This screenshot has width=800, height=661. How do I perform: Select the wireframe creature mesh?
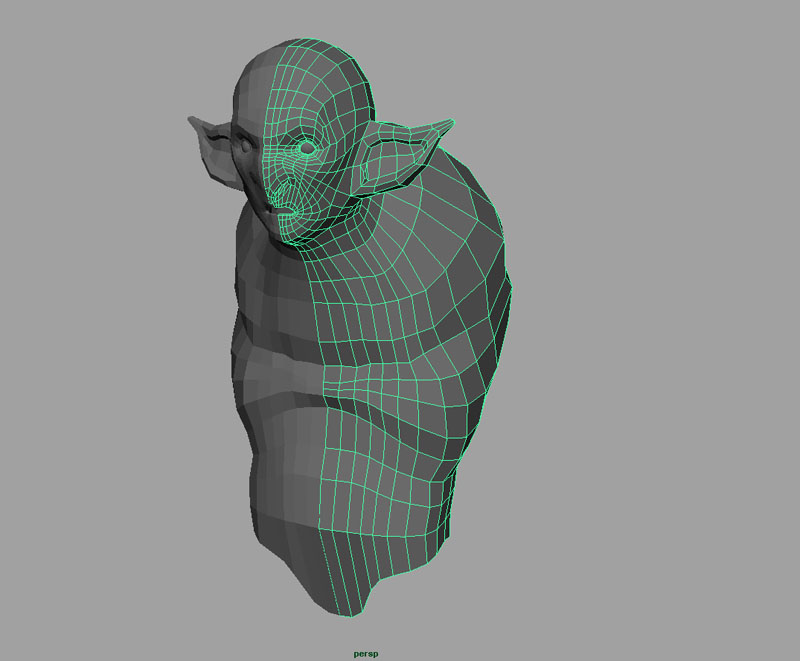pos(388,326)
